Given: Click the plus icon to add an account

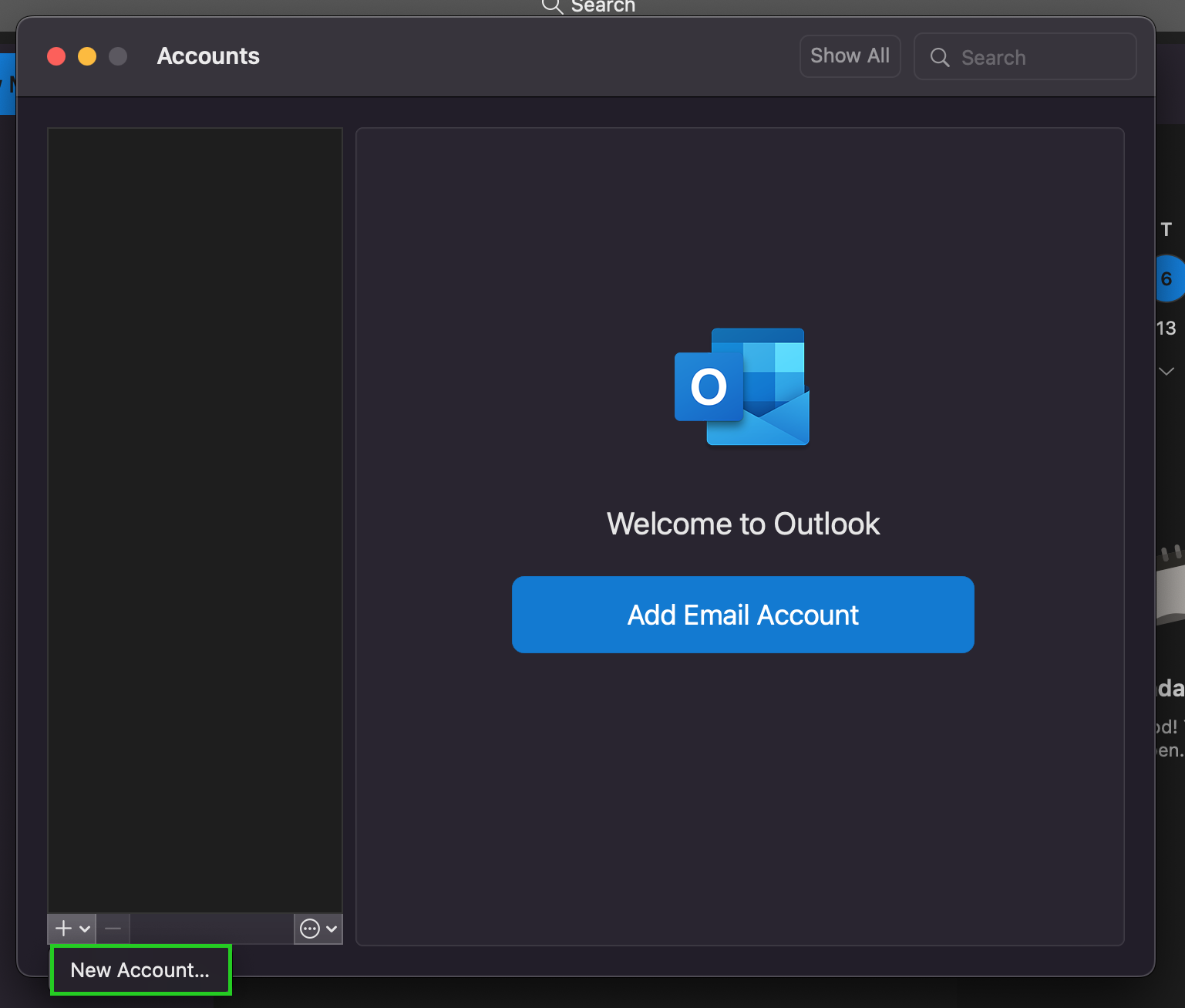Looking at the screenshot, I should (x=63, y=929).
